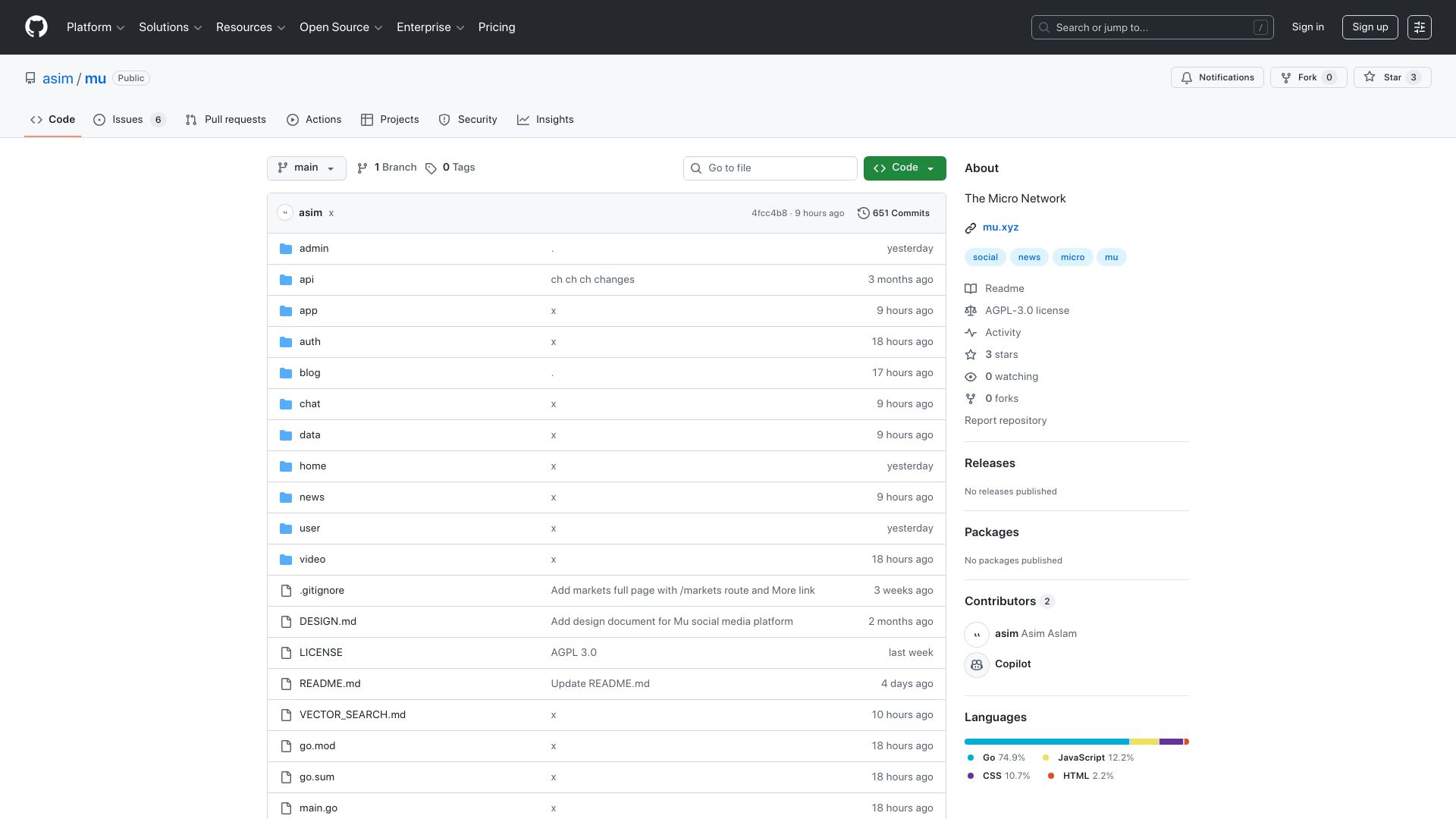Click the .gitignore file icon

286,591
